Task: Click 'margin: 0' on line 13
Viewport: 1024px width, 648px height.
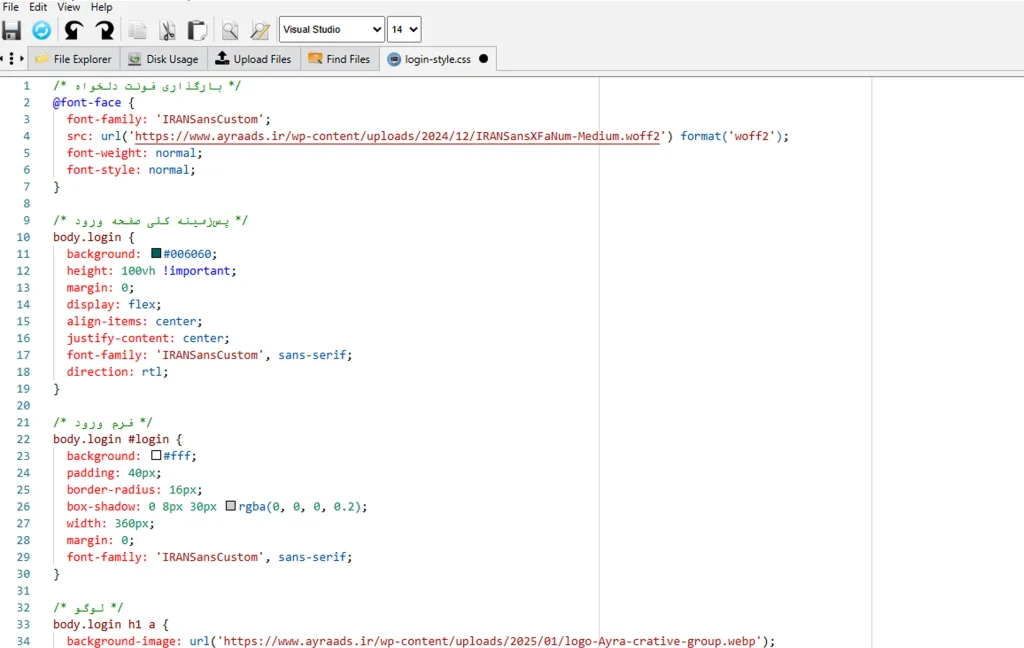Action: tap(100, 287)
